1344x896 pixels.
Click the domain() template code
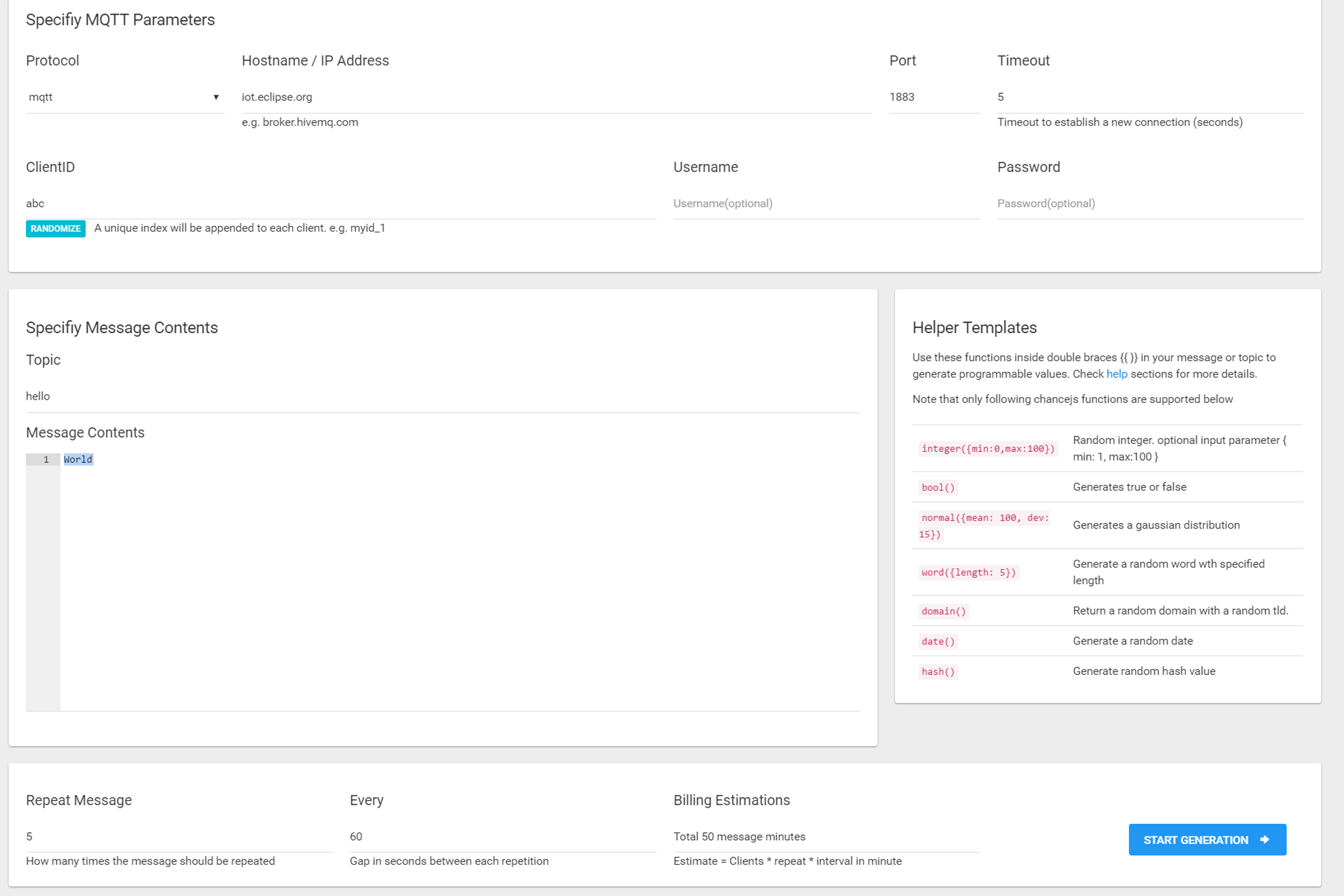click(x=943, y=611)
